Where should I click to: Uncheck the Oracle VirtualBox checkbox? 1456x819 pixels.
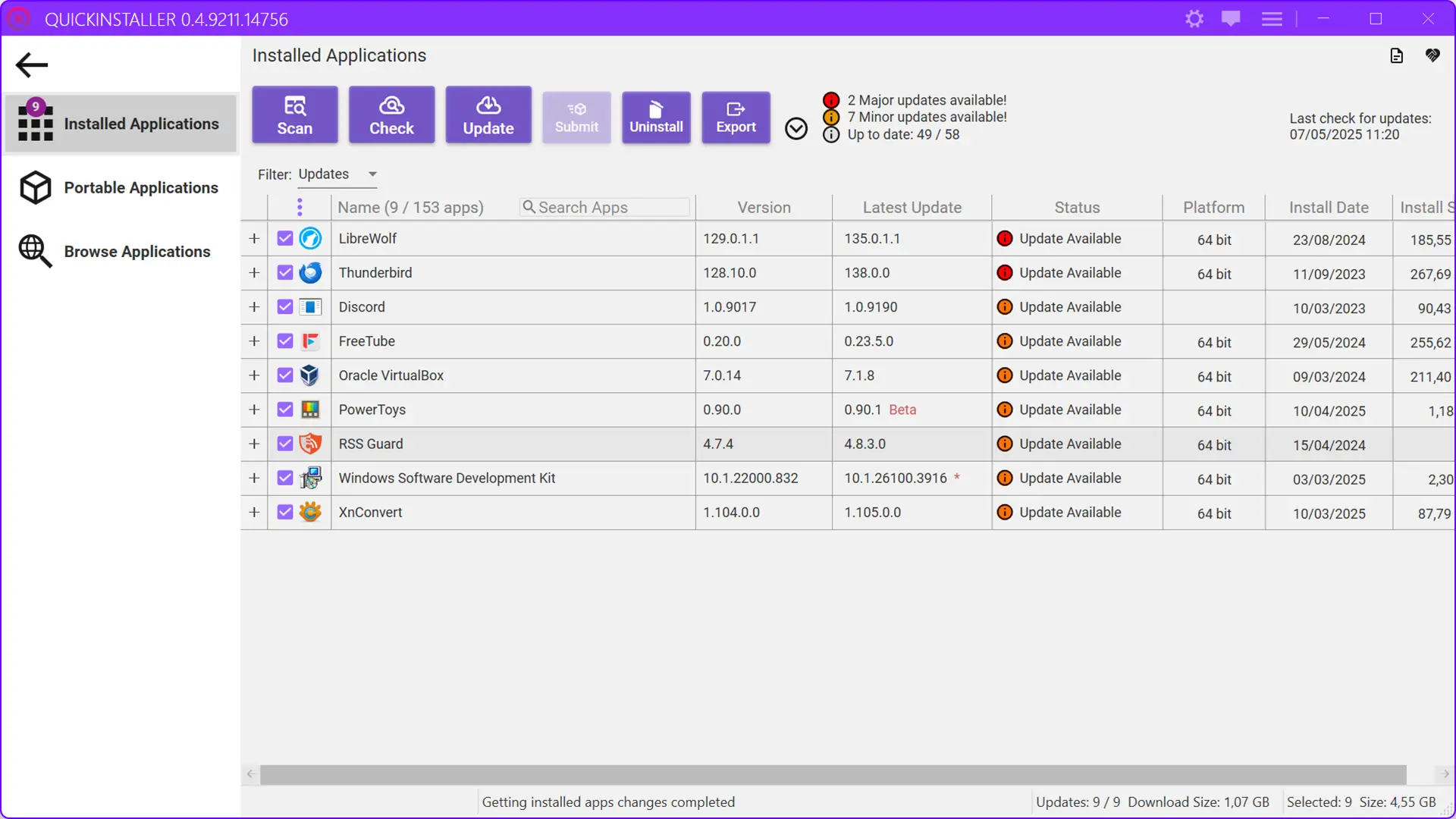tap(285, 375)
